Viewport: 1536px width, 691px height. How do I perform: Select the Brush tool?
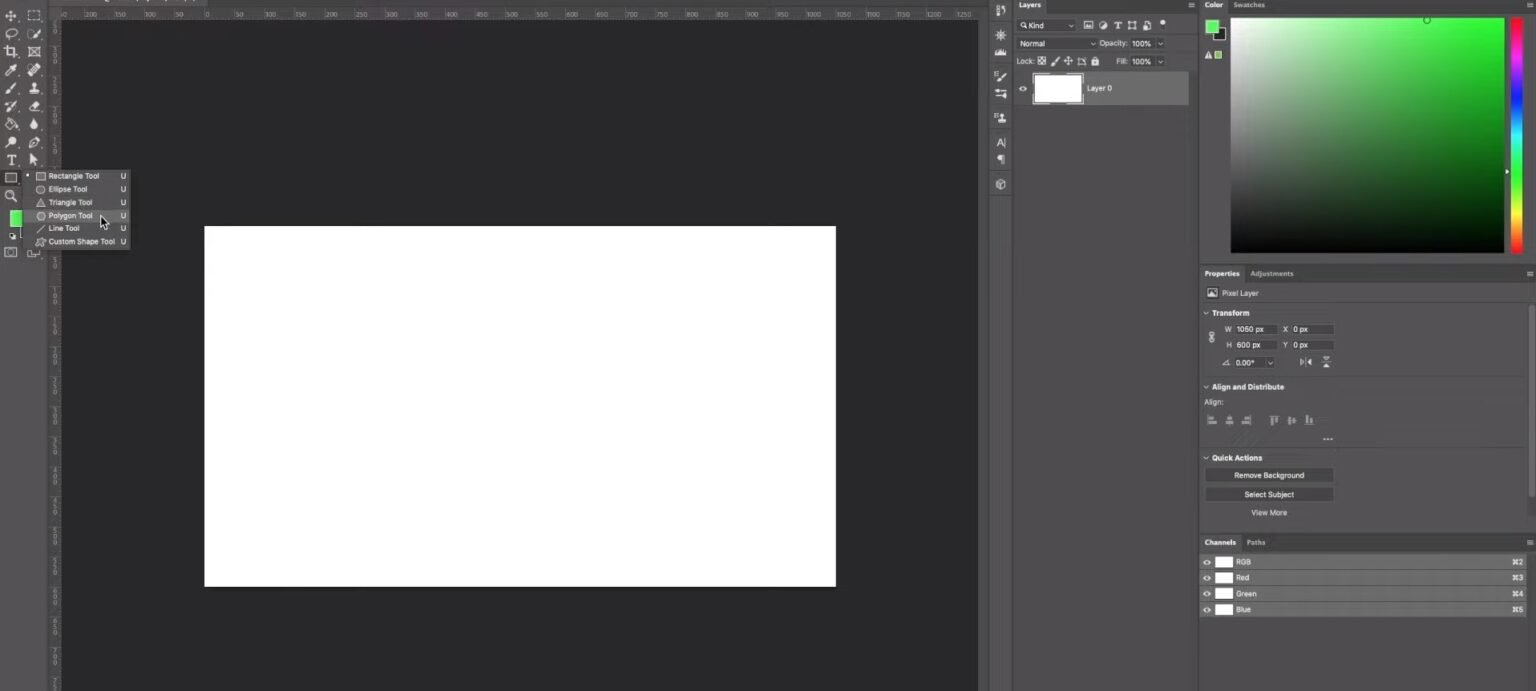click(11, 88)
